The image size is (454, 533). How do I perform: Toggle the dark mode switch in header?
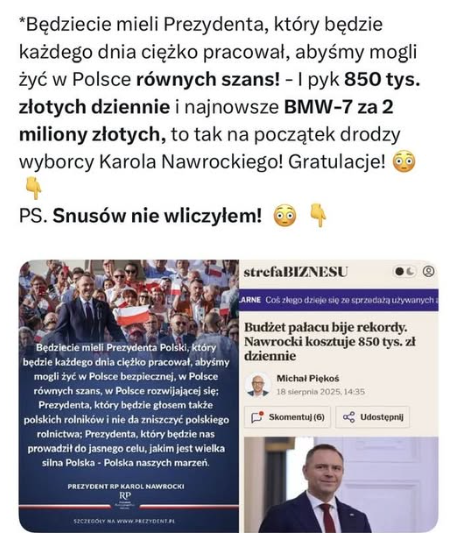pyautogui.click(x=405, y=271)
